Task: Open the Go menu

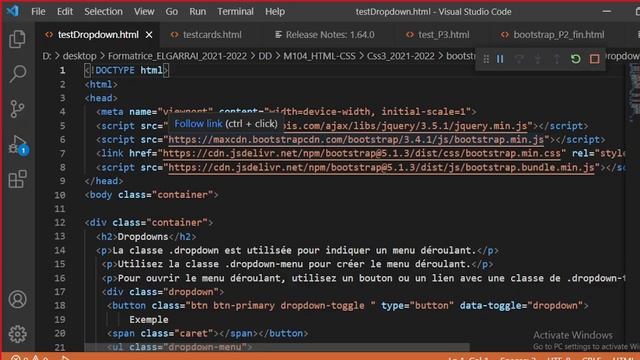Action: point(172,11)
